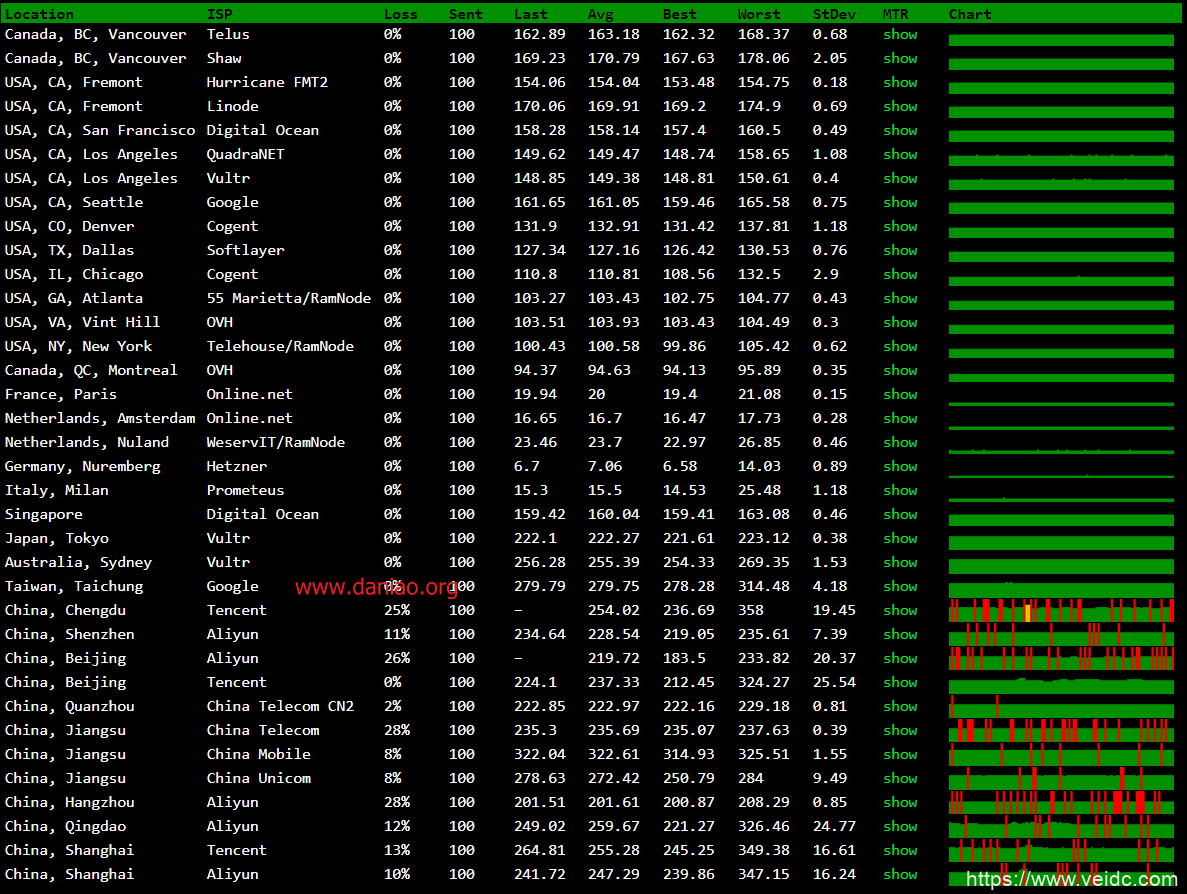The height and width of the screenshot is (894, 1187).
Task: Open show link for Softlayer Dallas row
Action: tap(900, 250)
